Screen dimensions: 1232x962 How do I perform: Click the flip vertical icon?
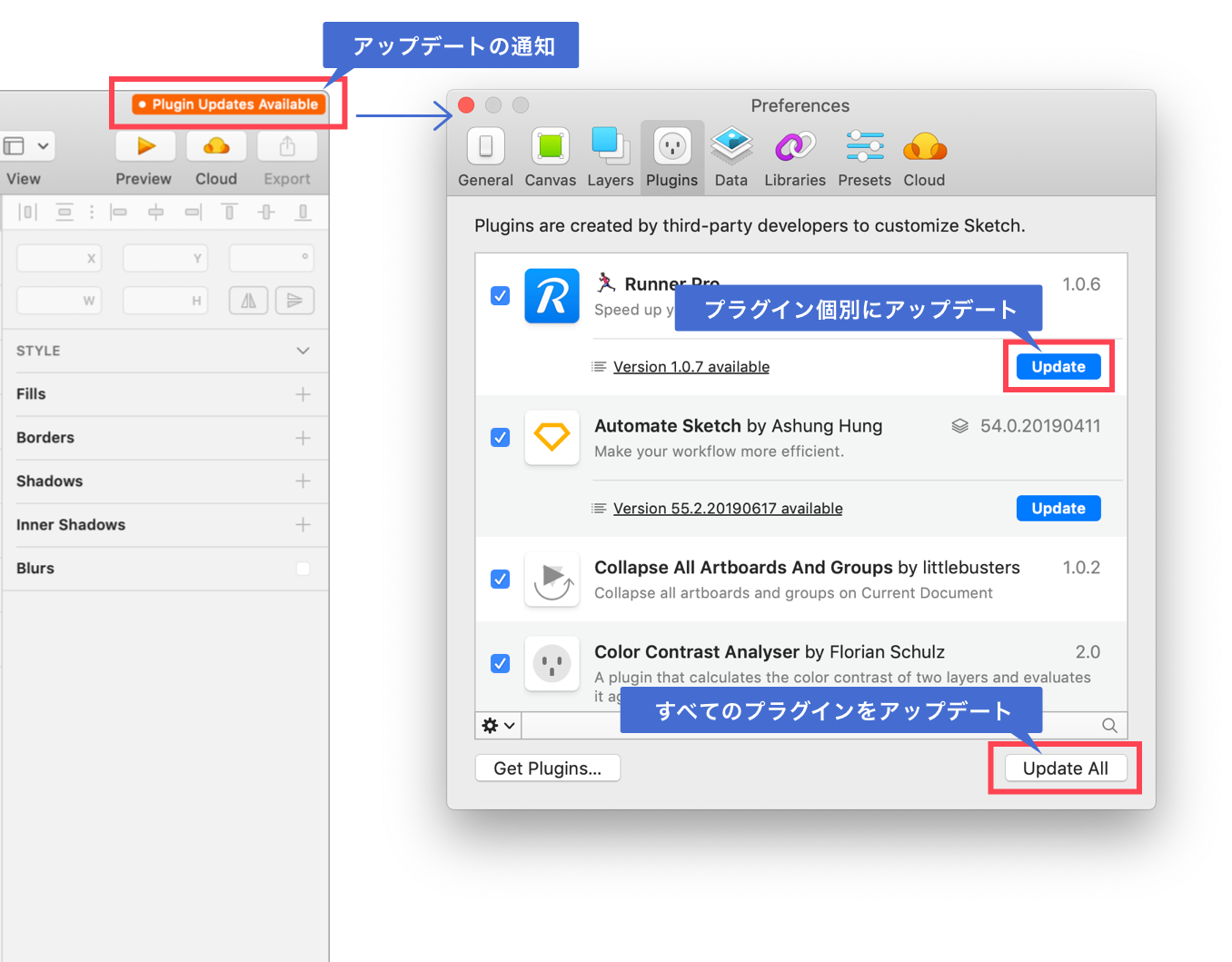(x=294, y=301)
